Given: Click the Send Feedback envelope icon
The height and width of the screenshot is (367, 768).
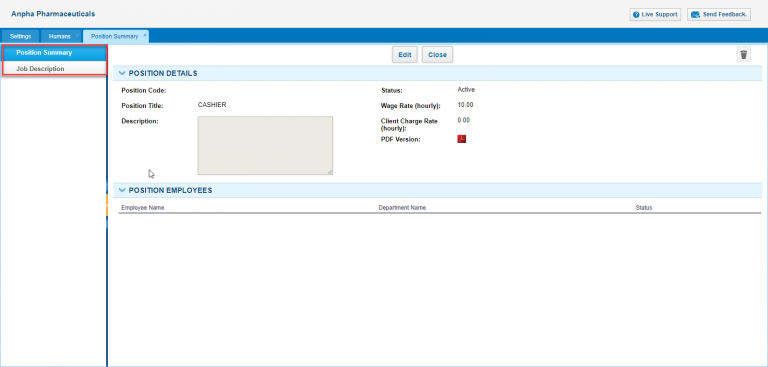Looking at the screenshot, I should tap(695, 15).
